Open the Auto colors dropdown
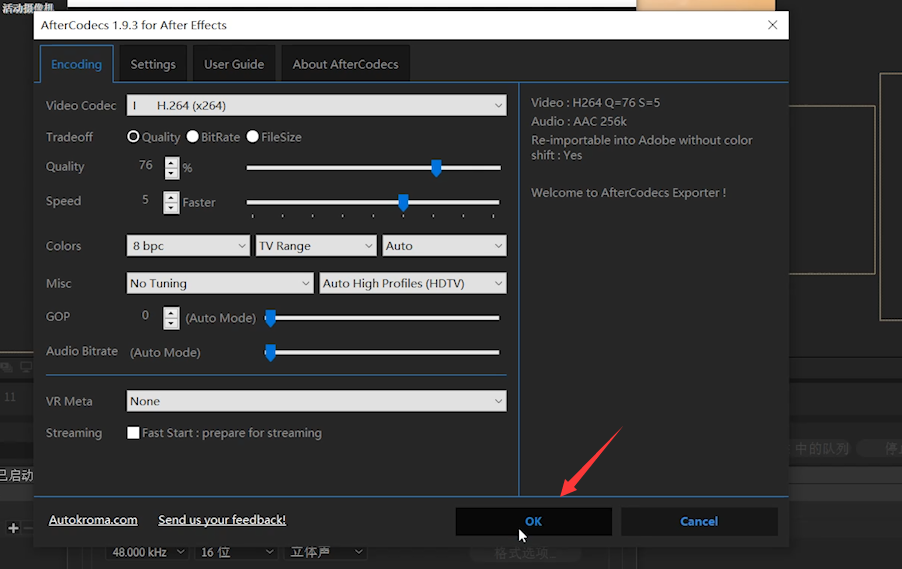 pyautogui.click(x=444, y=246)
